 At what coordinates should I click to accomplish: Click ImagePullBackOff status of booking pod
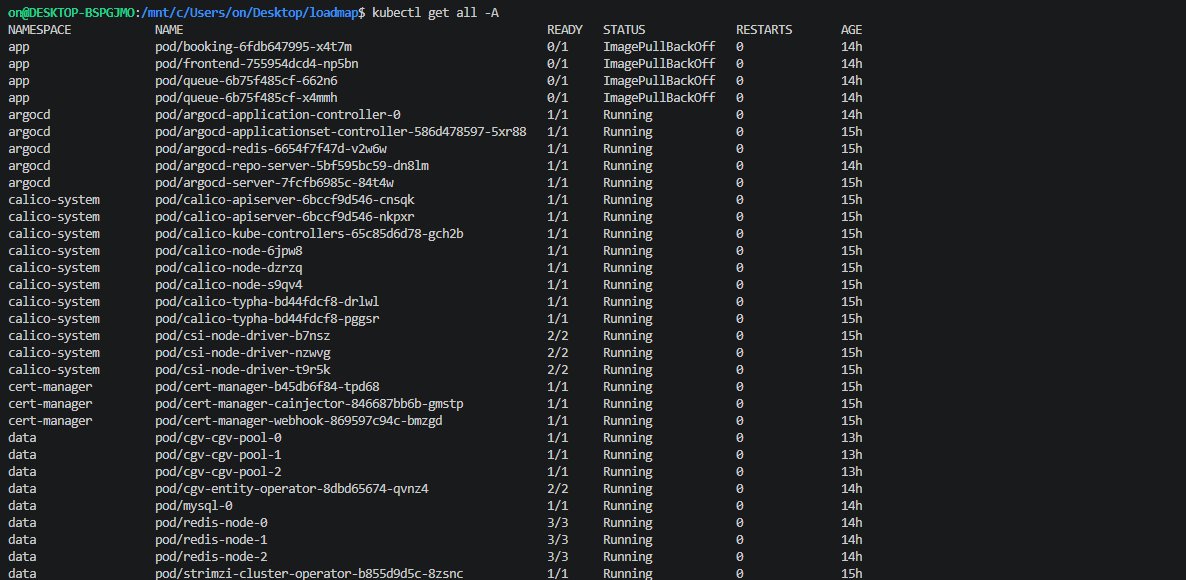[x=659, y=47]
